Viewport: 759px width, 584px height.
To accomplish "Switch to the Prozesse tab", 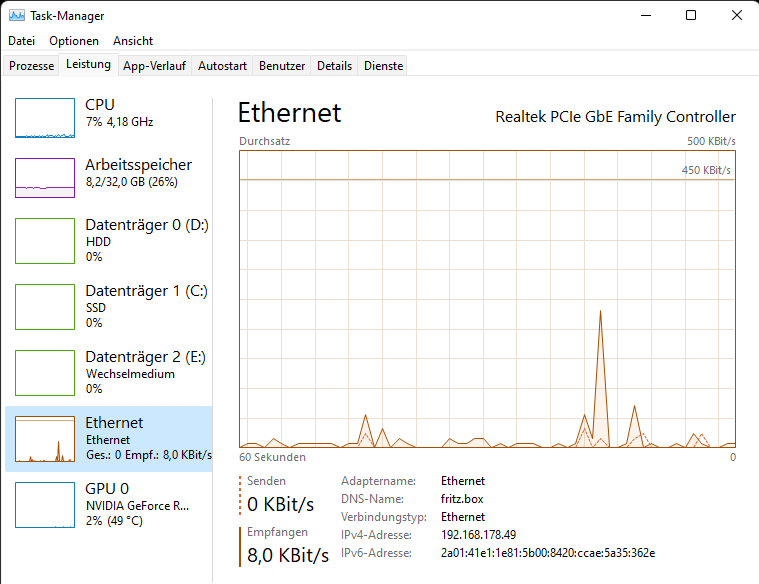I will pyautogui.click(x=31, y=66).
